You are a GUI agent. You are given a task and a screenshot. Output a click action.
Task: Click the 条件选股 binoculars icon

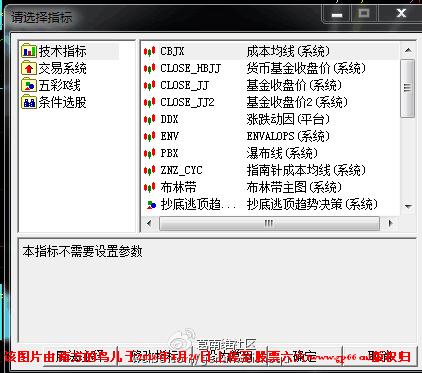29,102
